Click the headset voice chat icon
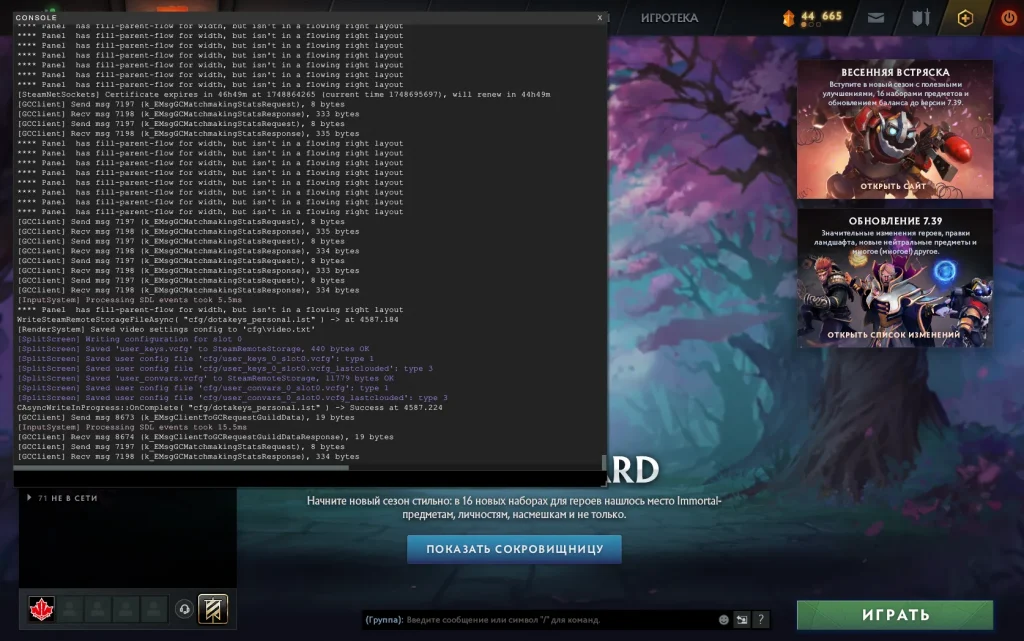Image resolution: width=1024 pixels, height=641 pixels. point(184,609)
